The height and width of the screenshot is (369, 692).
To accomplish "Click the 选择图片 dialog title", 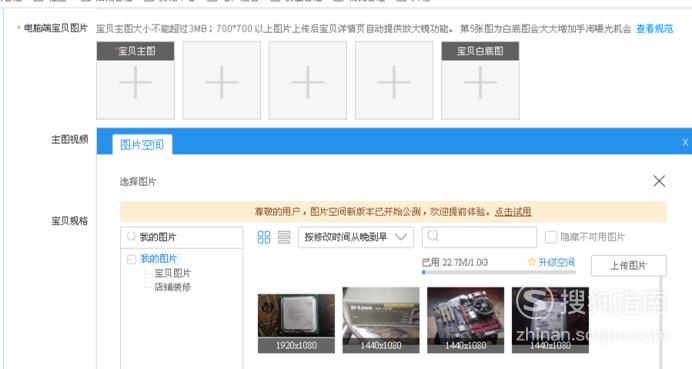I will (x=138, y=181).
